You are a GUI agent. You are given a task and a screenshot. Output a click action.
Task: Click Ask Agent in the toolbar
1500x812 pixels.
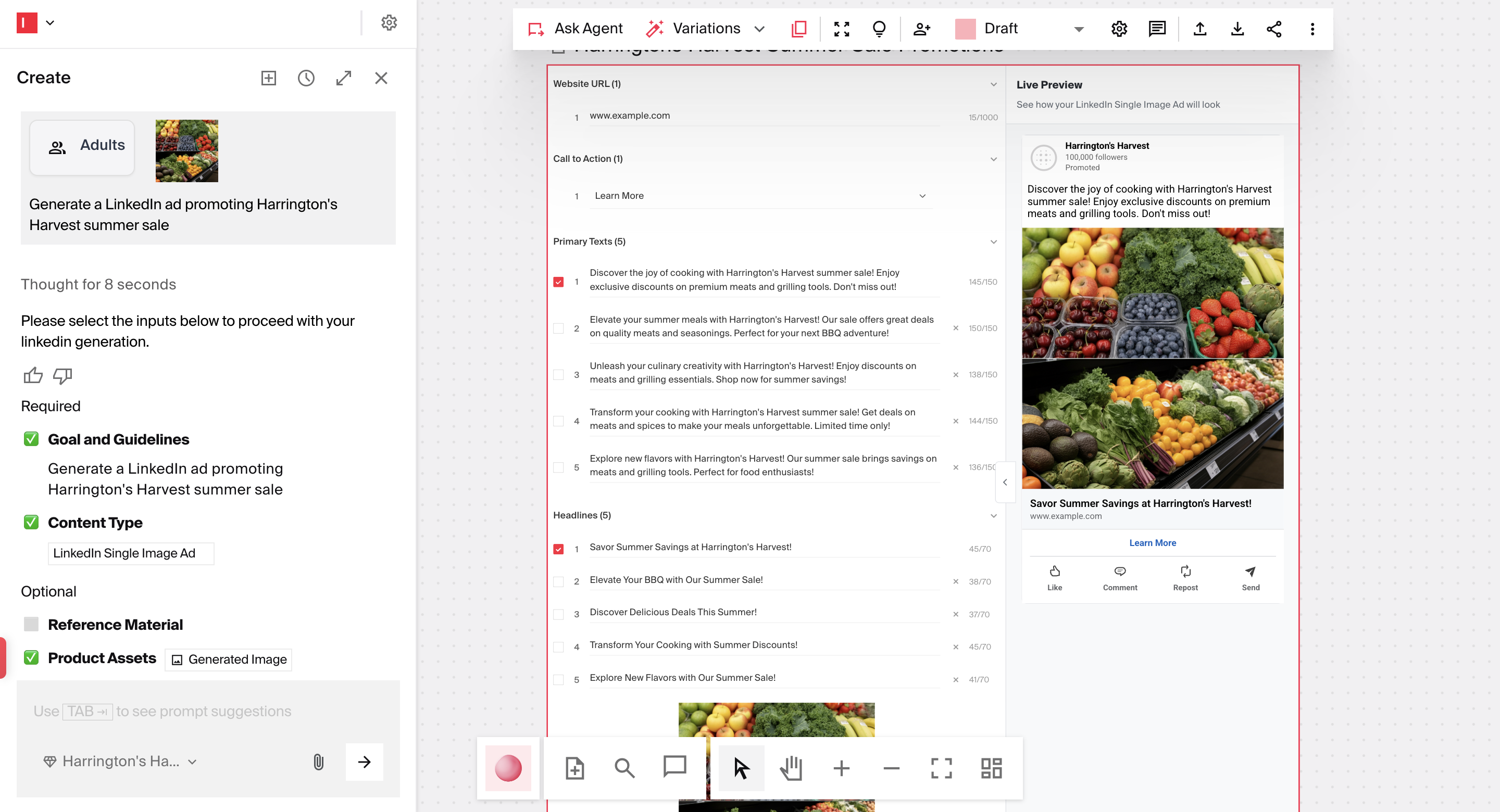tap(574, 29)
